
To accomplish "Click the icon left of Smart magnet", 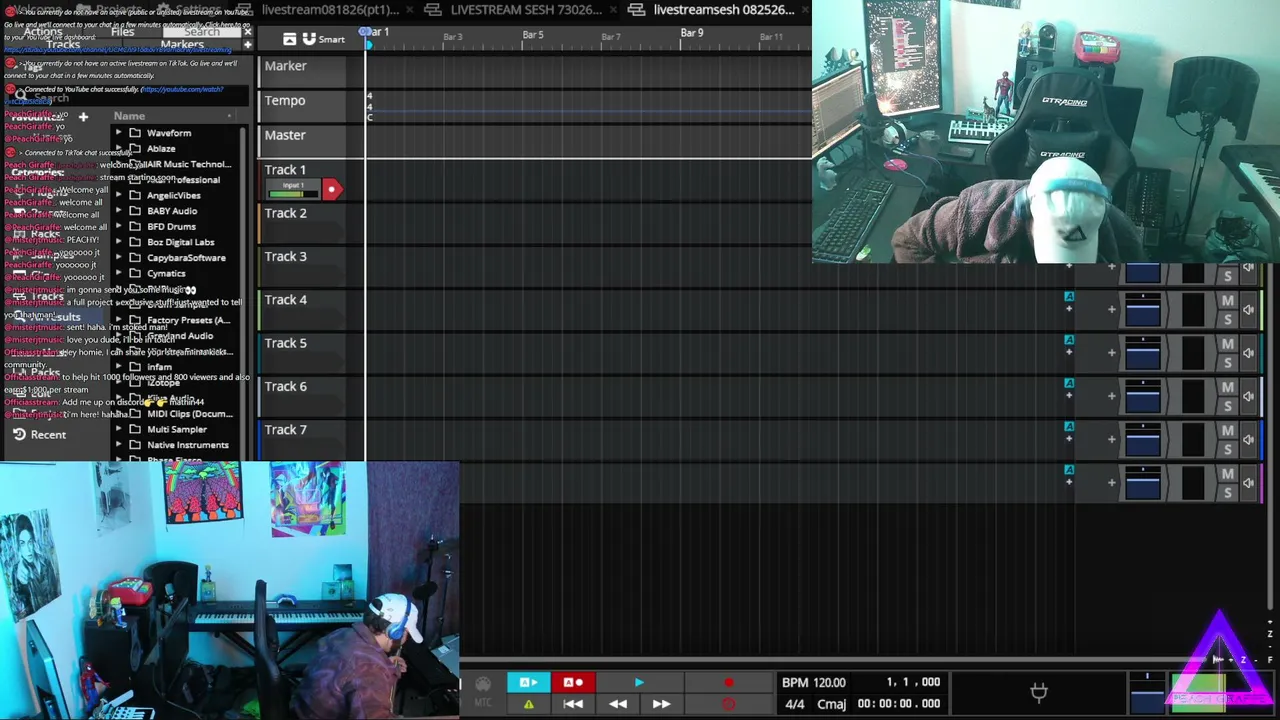I will (x=289, y=39).
